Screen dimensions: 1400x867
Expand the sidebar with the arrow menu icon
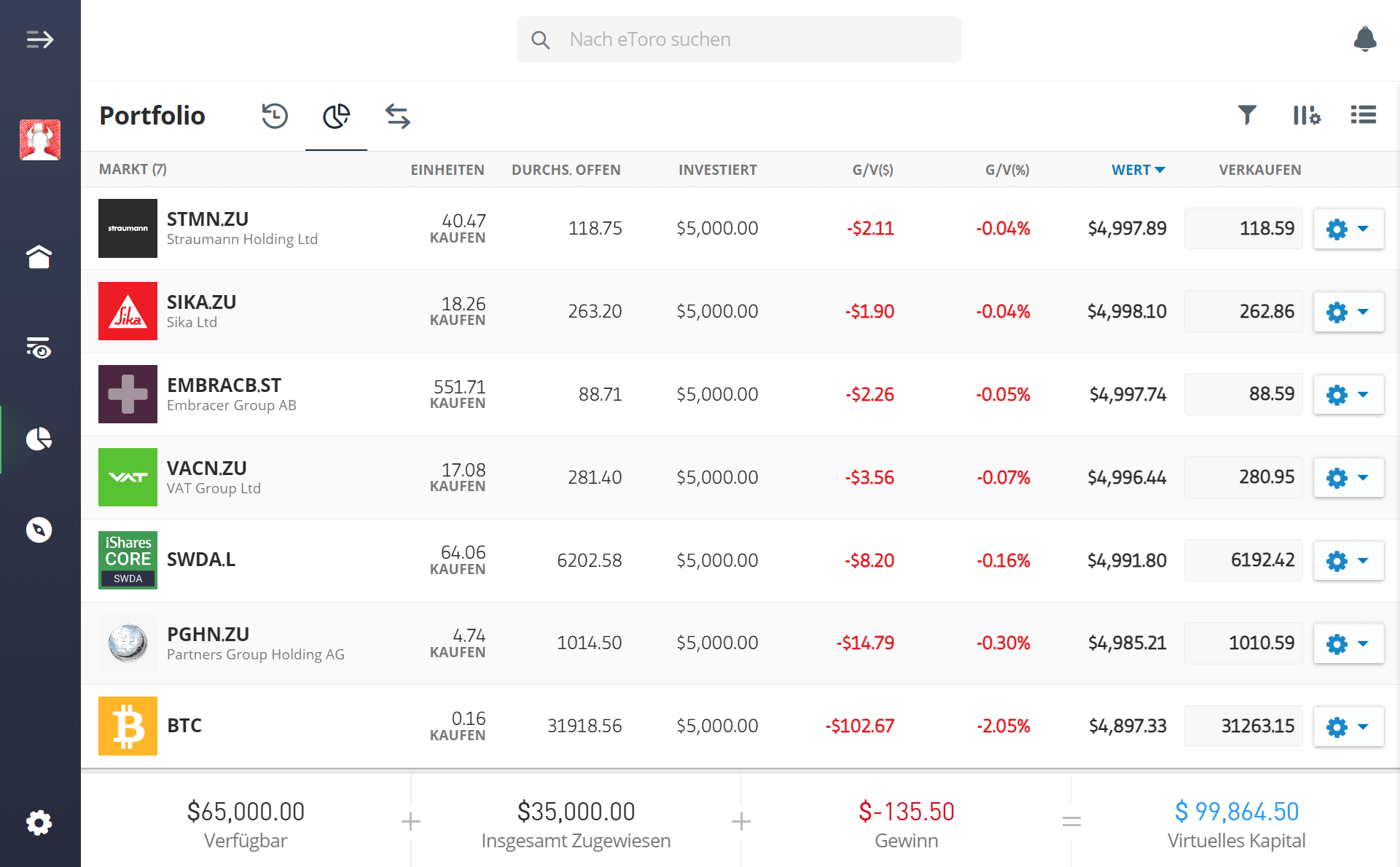point(39,39)
